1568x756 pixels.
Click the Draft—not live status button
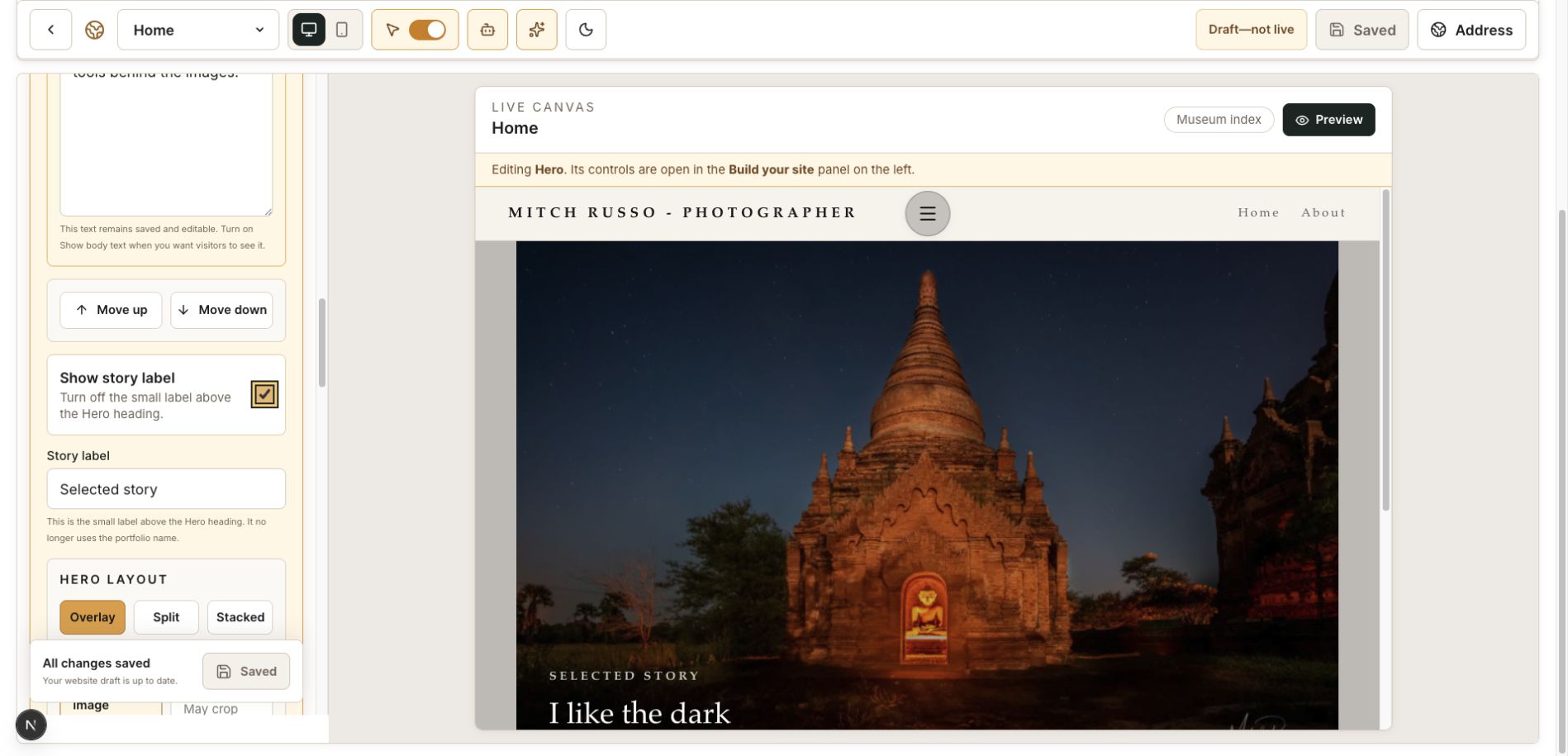click(x=1251, y=30)
